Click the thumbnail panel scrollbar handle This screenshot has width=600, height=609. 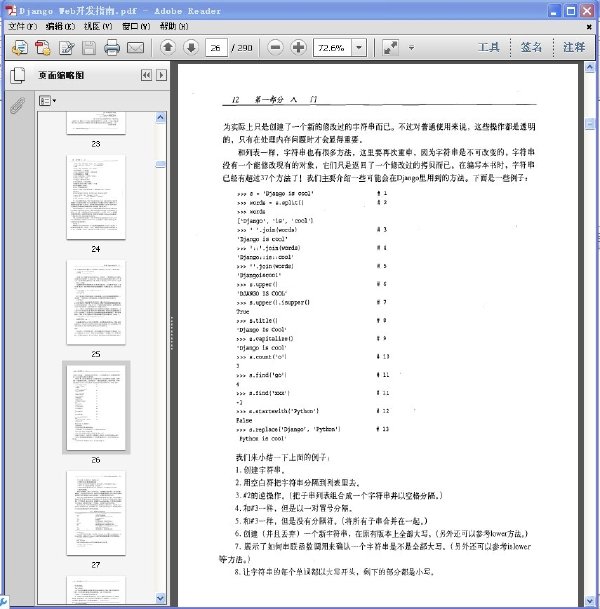(160, 165)
